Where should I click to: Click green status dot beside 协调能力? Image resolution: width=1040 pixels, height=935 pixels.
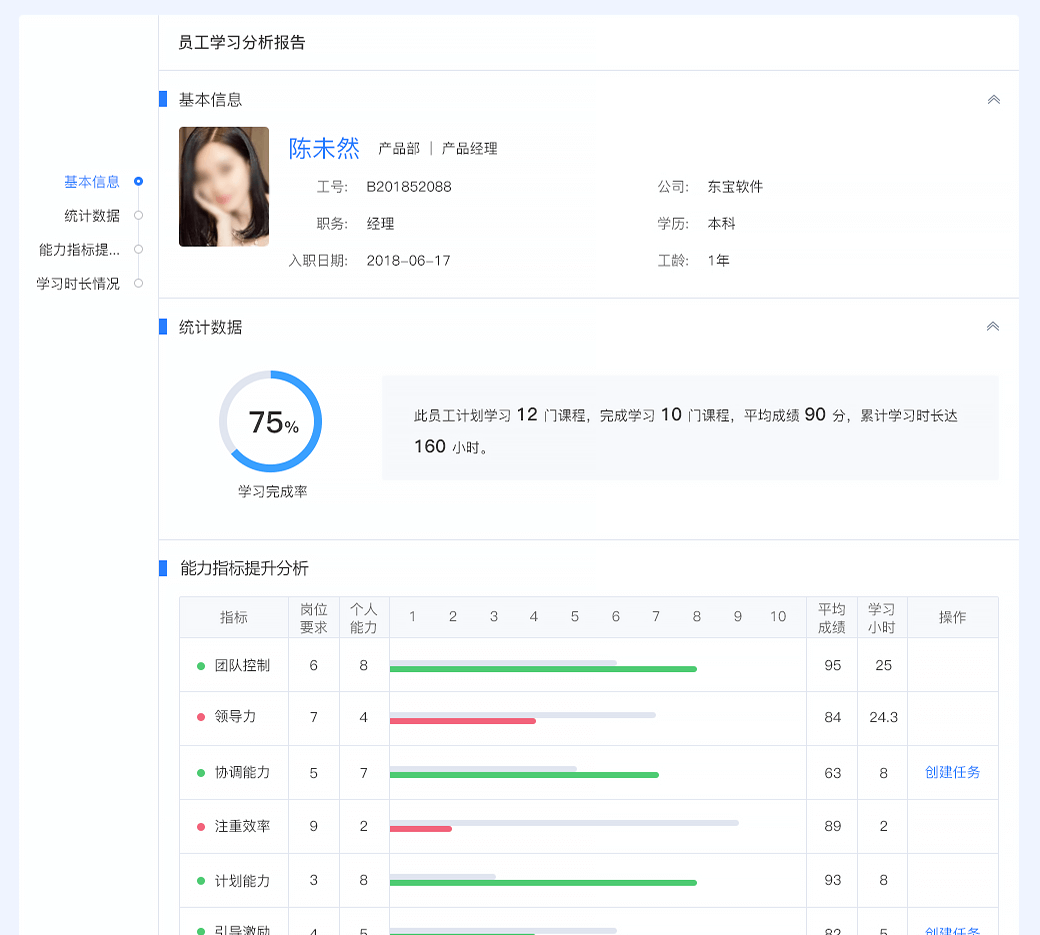pyautogui.click(x=201, y=773)
